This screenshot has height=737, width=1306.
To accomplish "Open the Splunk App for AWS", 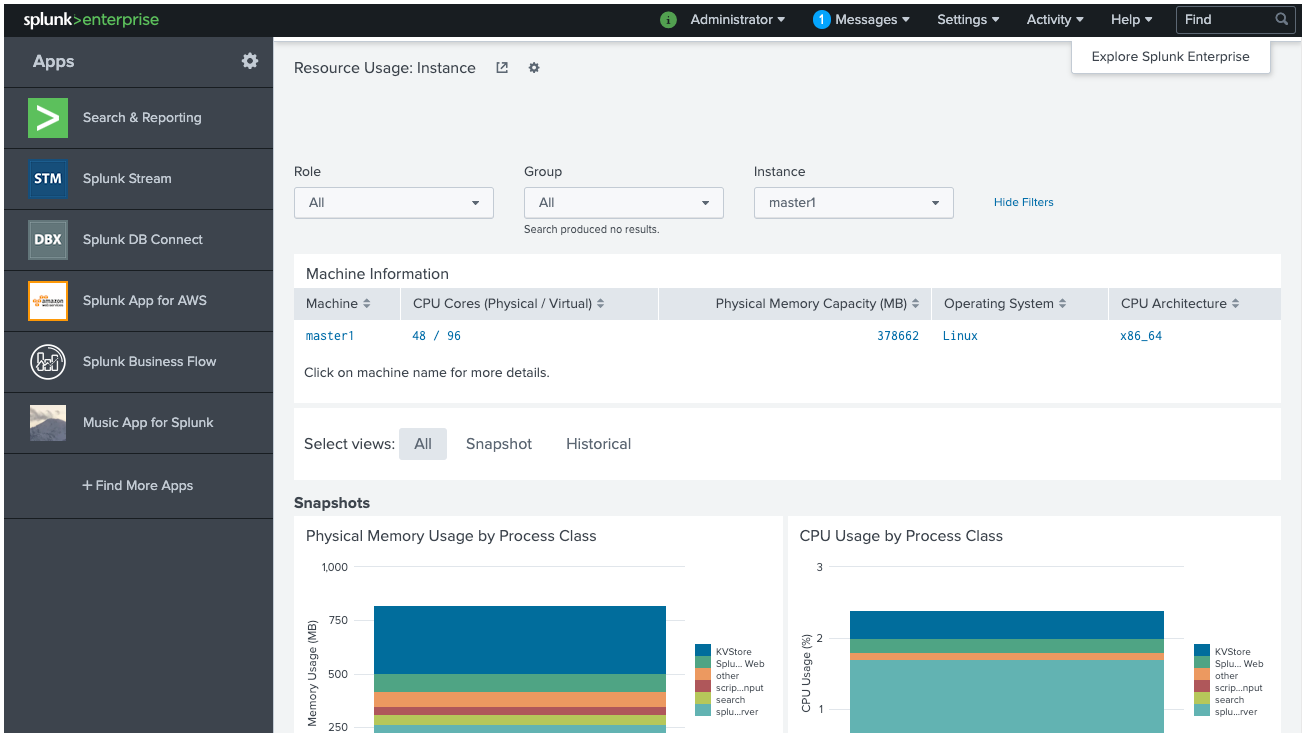I will click(145, 300).
